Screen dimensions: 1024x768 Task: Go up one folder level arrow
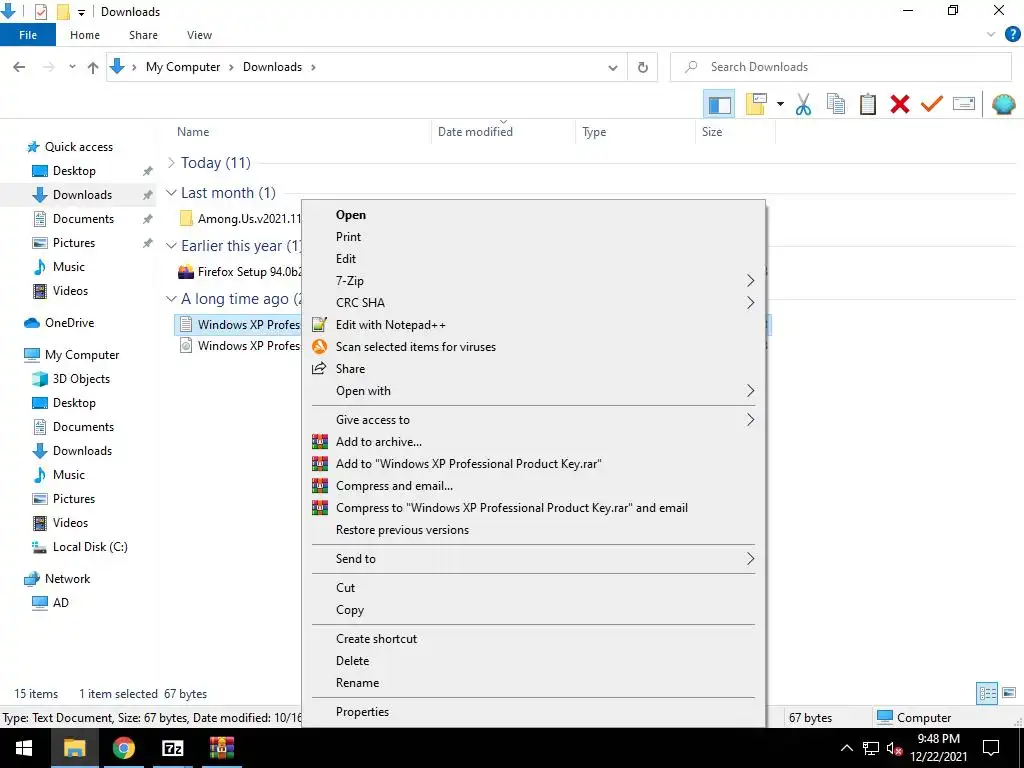(x=93, y=67)
